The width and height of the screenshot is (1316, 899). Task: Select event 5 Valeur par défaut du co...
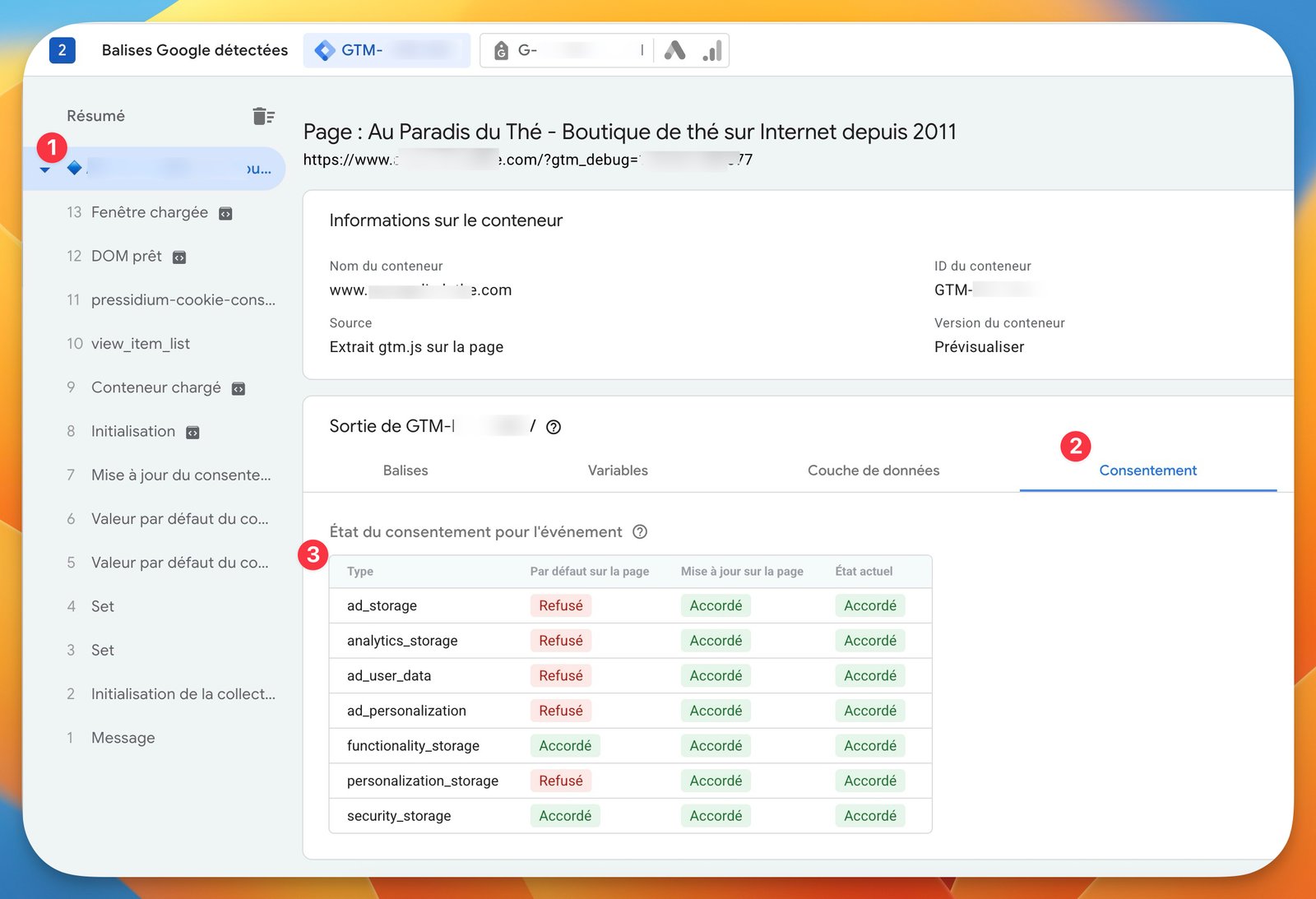[168, 563]
